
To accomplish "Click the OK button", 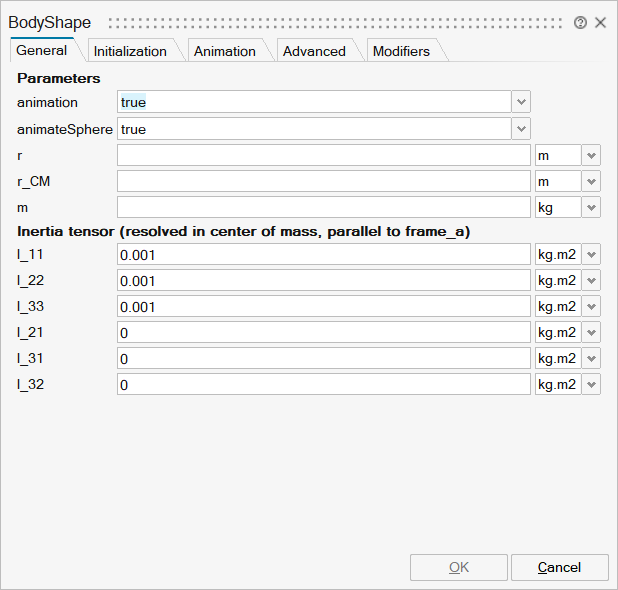I will 459,567.
